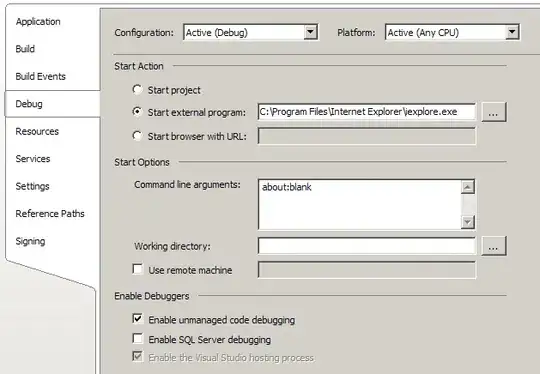Click the Platform label

(x=356, y=33)
